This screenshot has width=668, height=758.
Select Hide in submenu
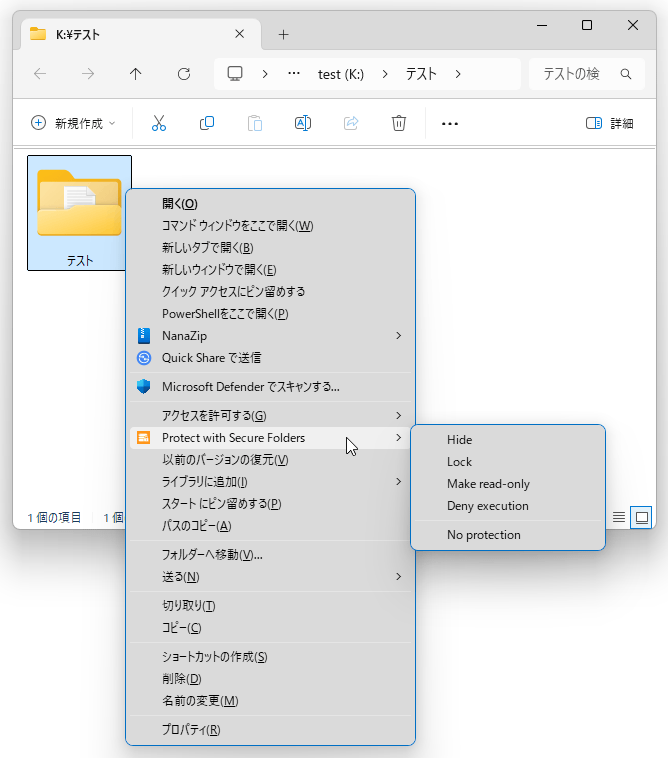(x=508, y=440)
